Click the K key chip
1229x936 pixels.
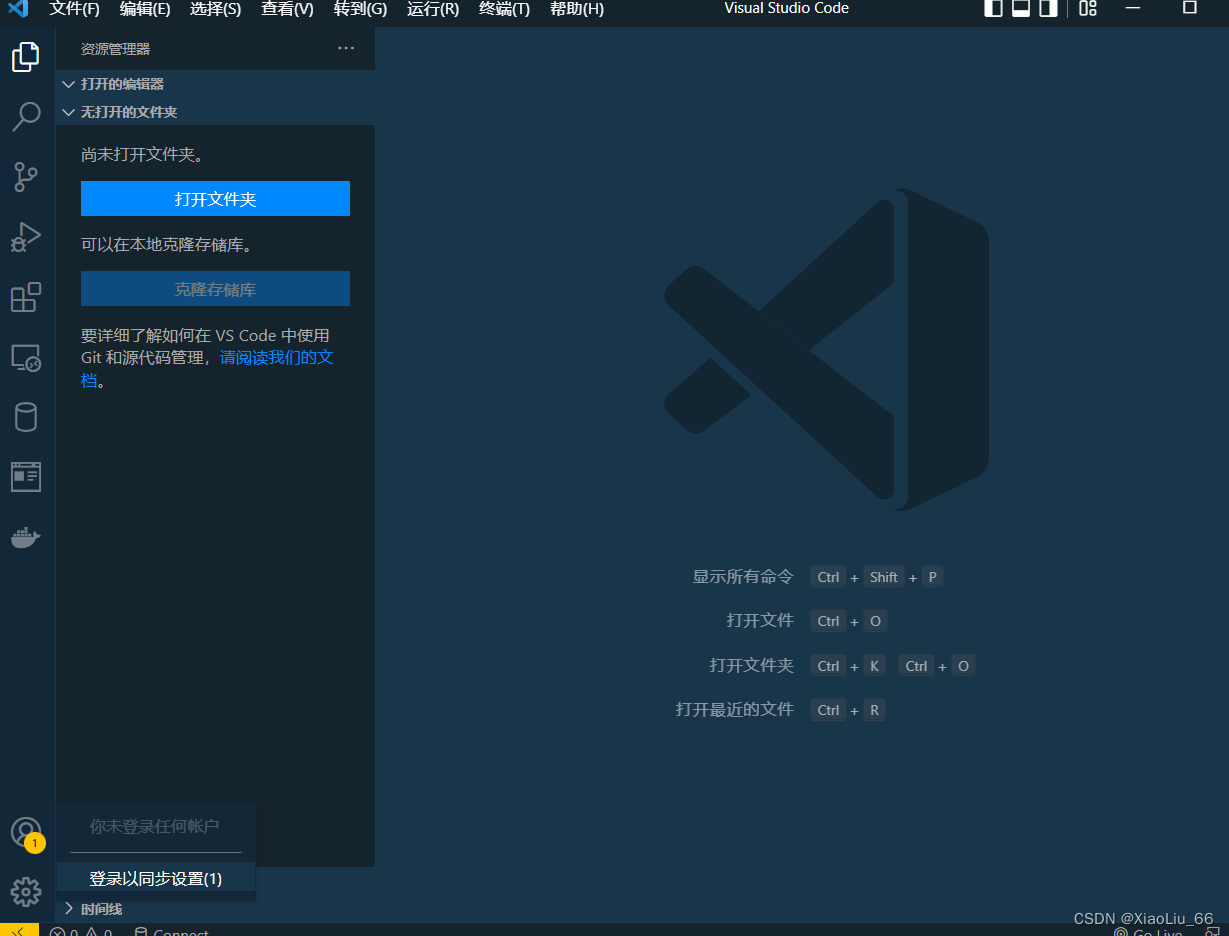875,666
